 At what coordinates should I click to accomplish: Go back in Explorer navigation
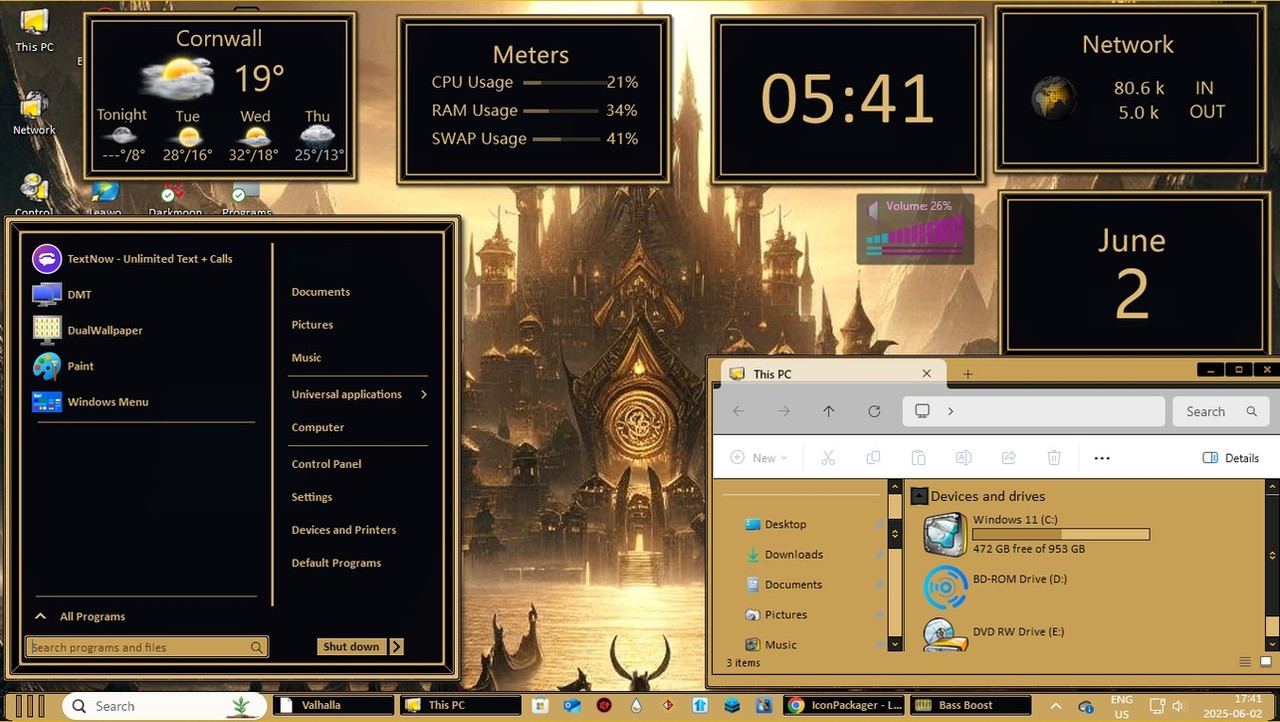click(738, 411)
